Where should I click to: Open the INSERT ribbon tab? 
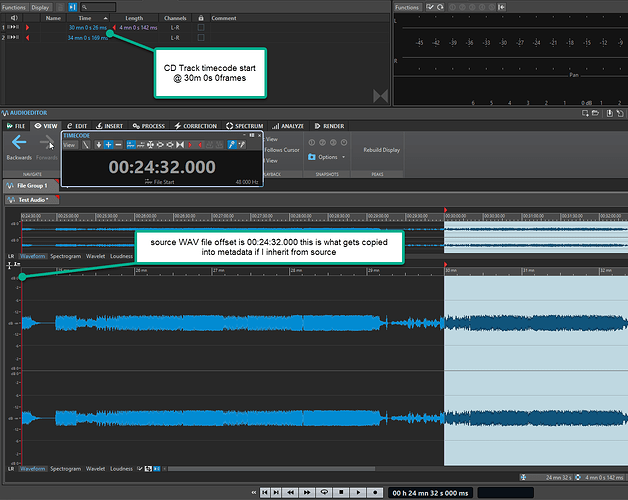point(110,126)
